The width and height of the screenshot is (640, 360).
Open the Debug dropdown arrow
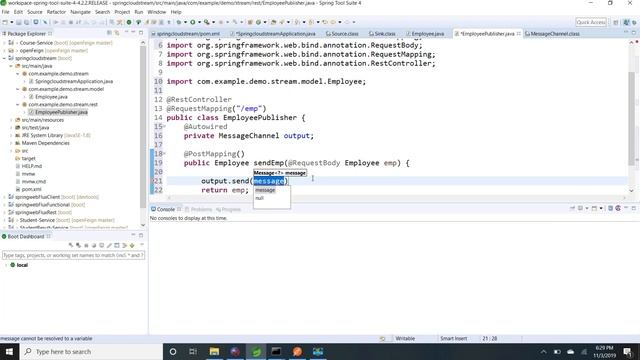point(185,22)
